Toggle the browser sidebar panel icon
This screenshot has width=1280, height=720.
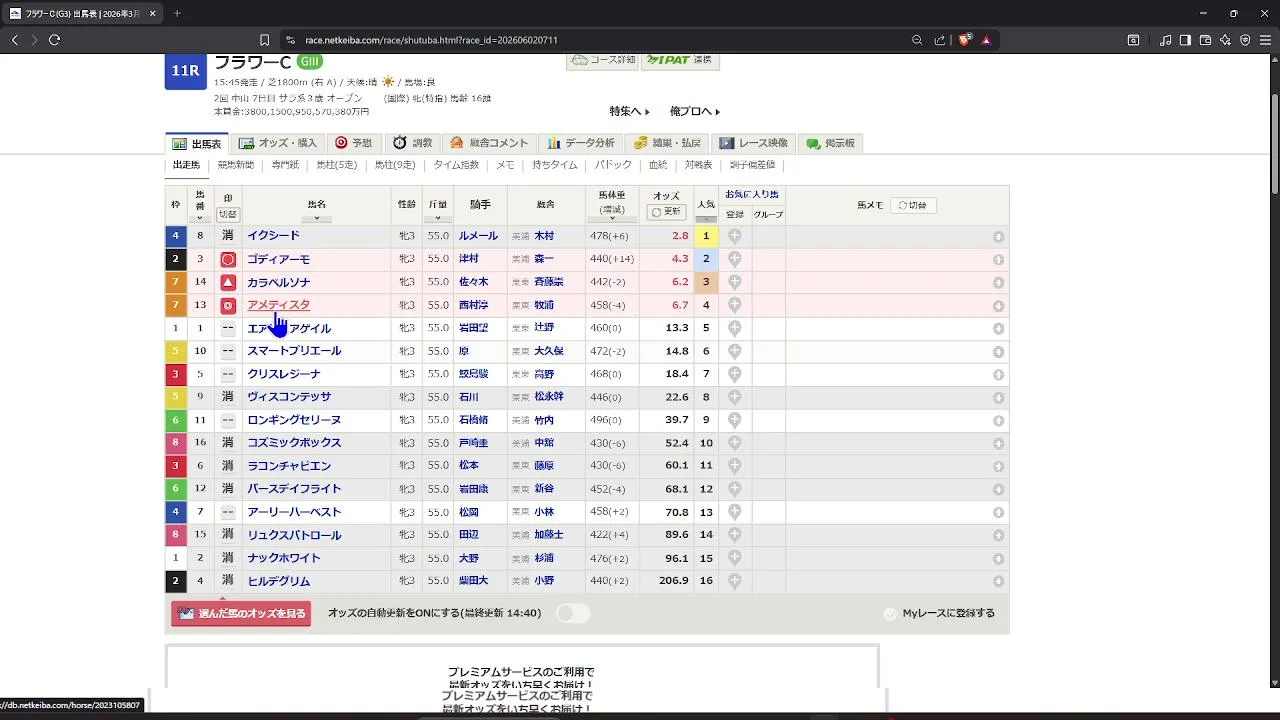(1185, 40)
